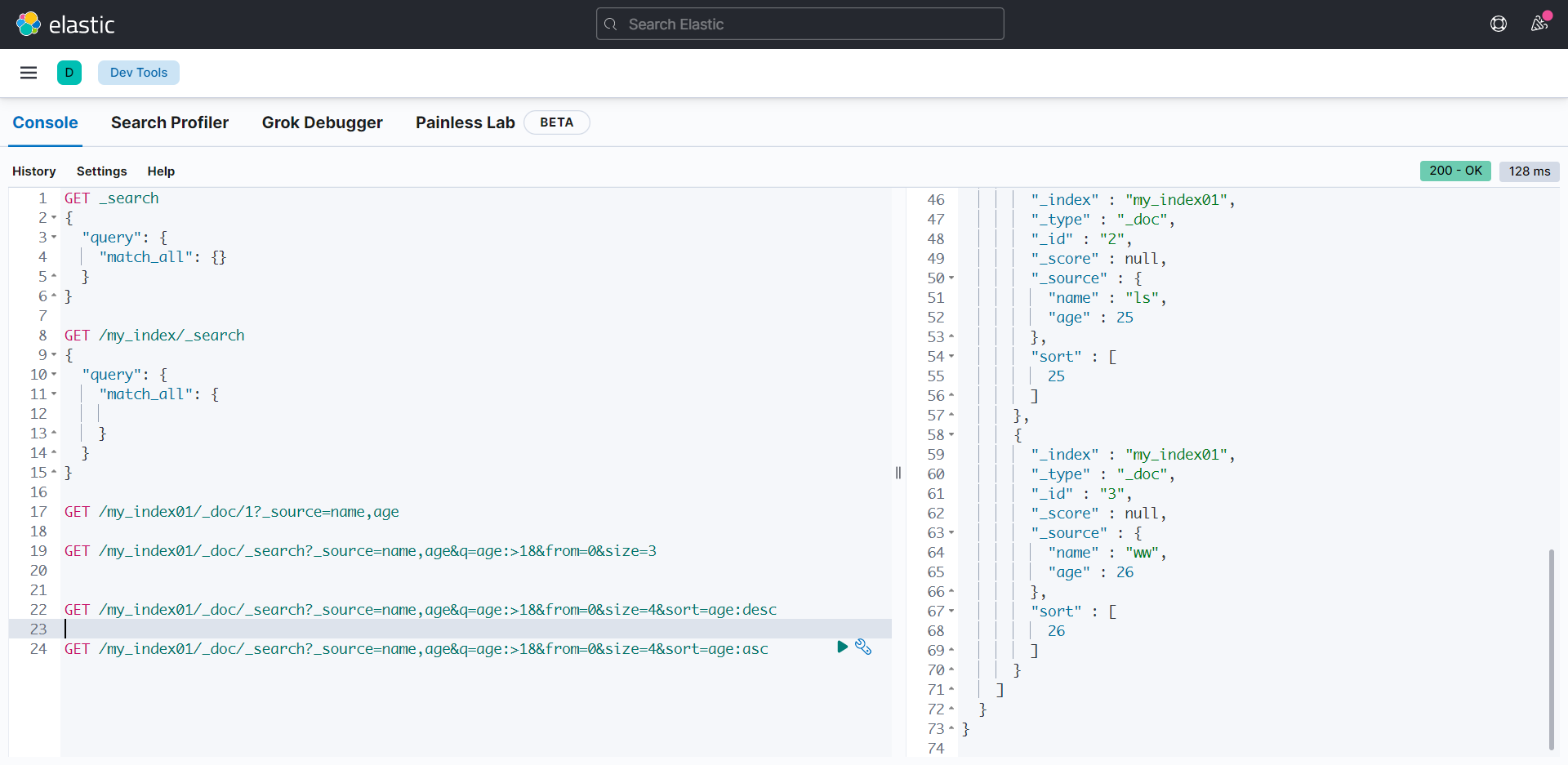The height and width of the screenshot is (765, 1568).
Task: Collapse the query fold at editor line 10
Action: click(x=54, y=375)
